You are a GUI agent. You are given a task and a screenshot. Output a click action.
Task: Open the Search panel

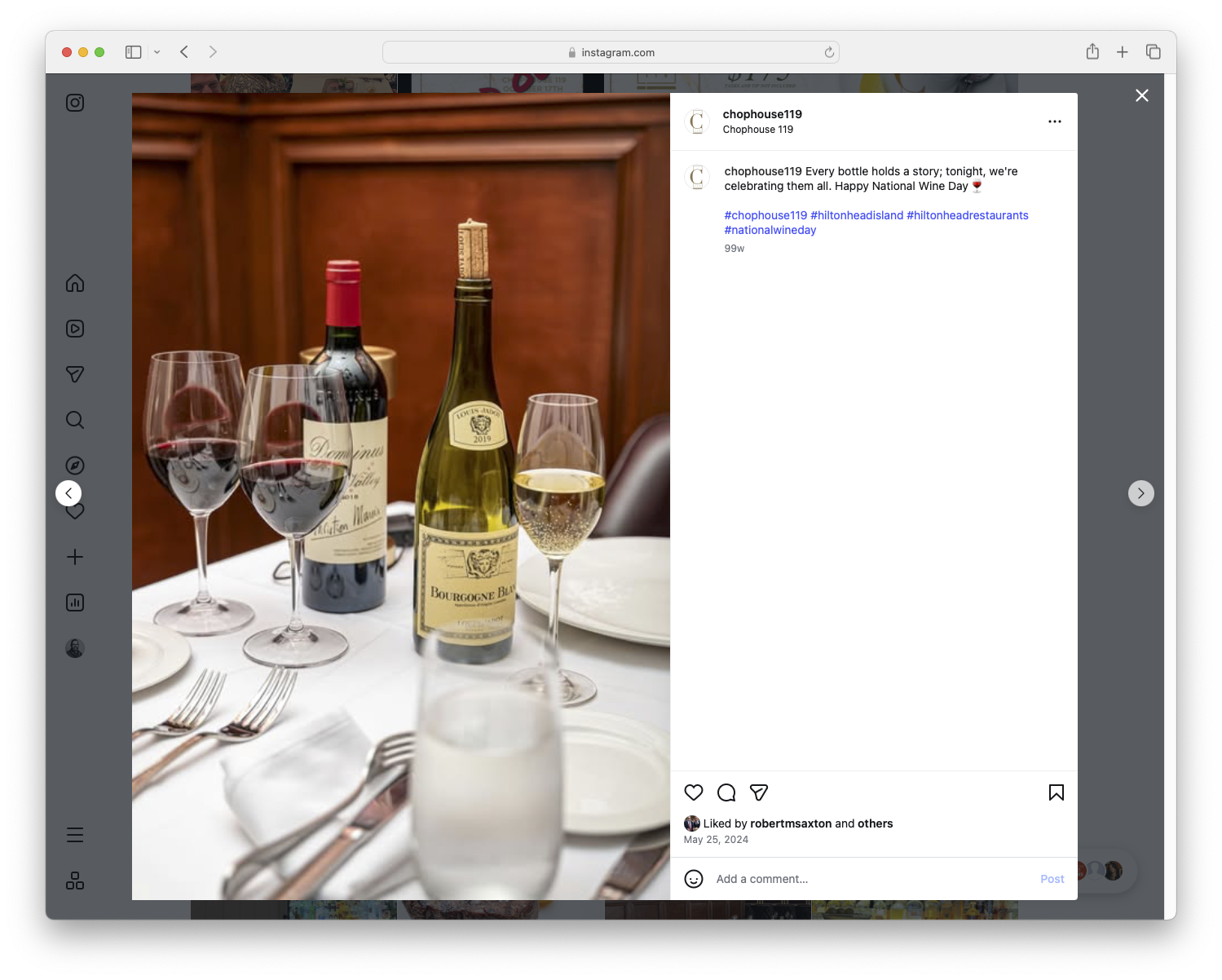click(x=74, y=420)
